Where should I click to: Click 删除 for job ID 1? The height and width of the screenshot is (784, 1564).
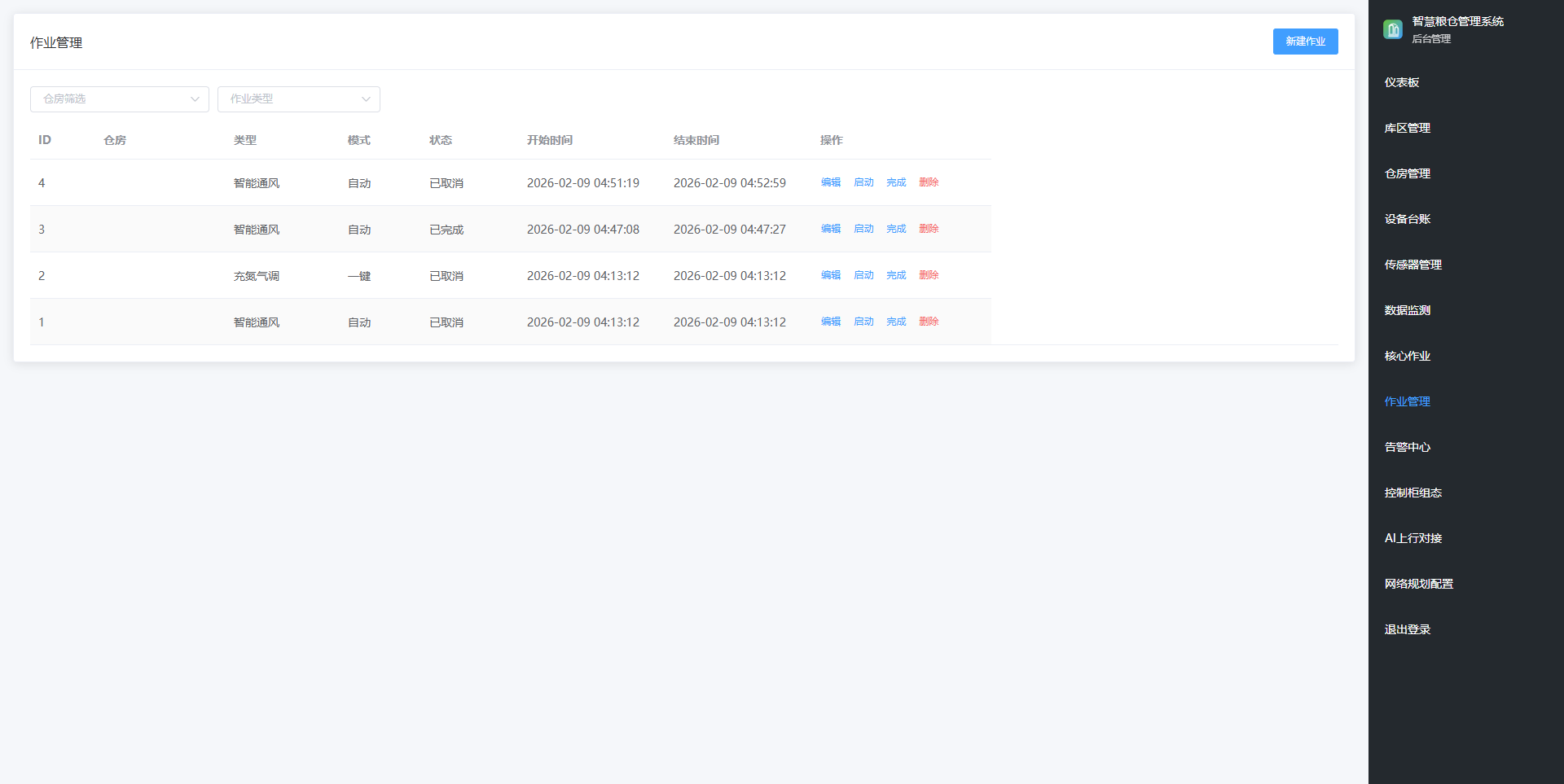click(x=928, y=322)
